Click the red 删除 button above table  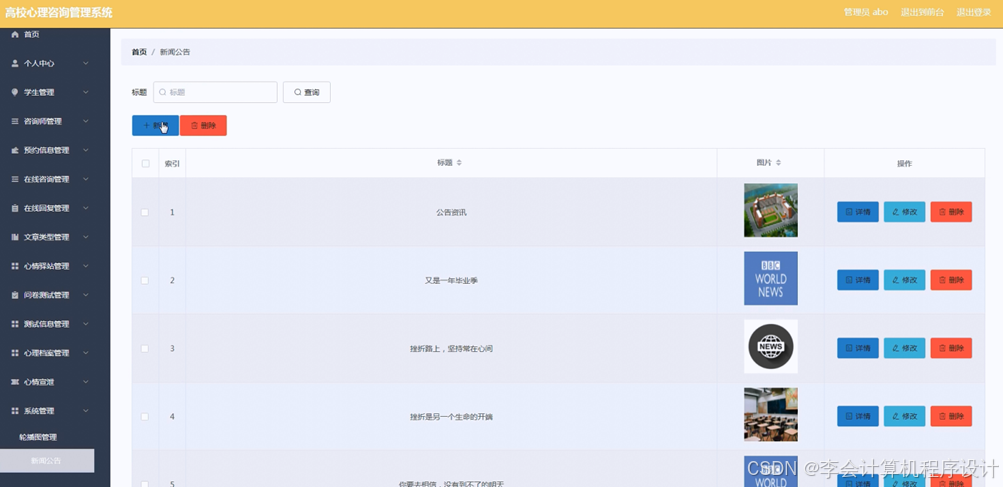pyautogui.click(x=203, y=125)
